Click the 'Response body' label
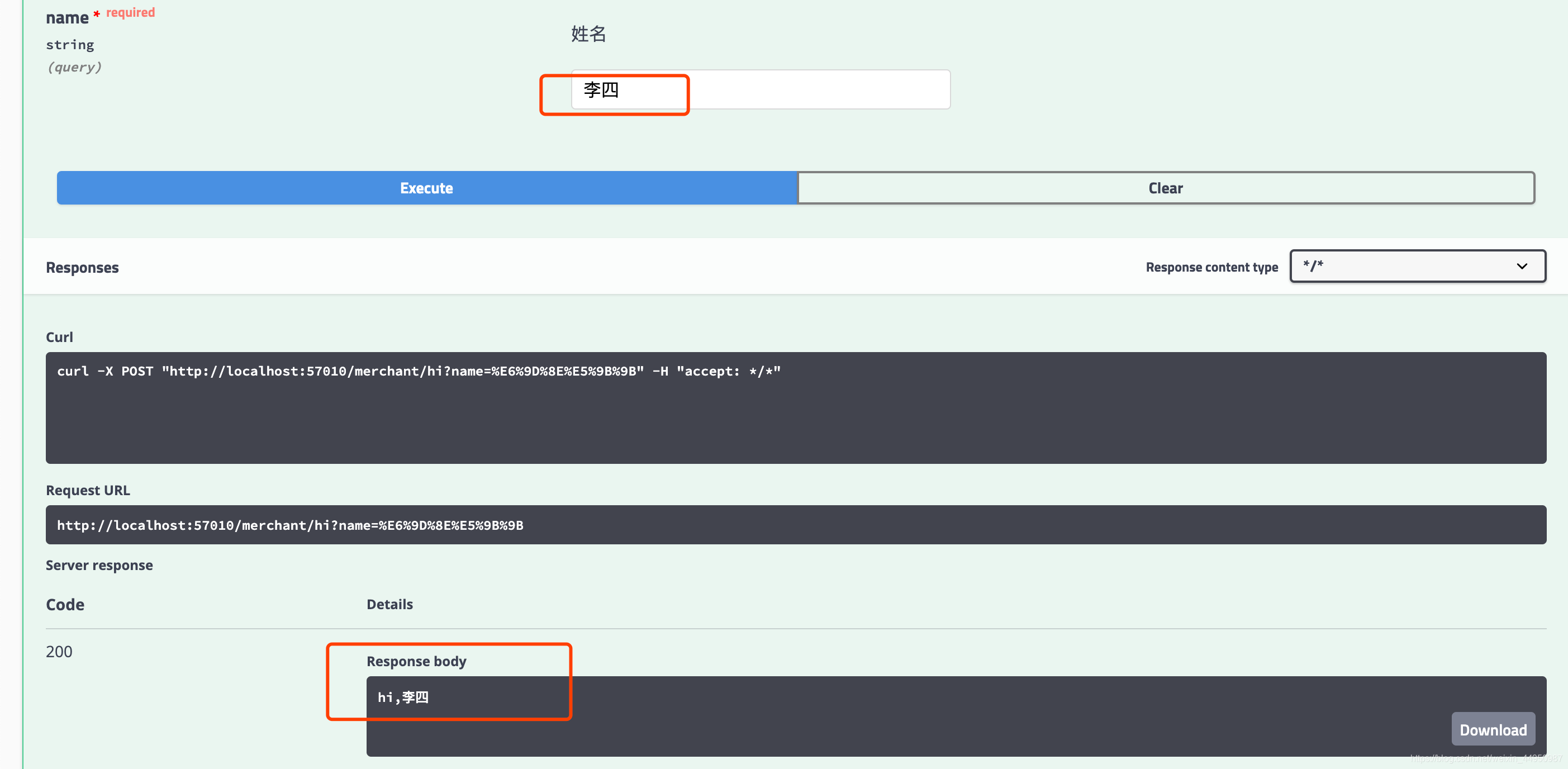 pyautogui.click(x=416, y=661)
